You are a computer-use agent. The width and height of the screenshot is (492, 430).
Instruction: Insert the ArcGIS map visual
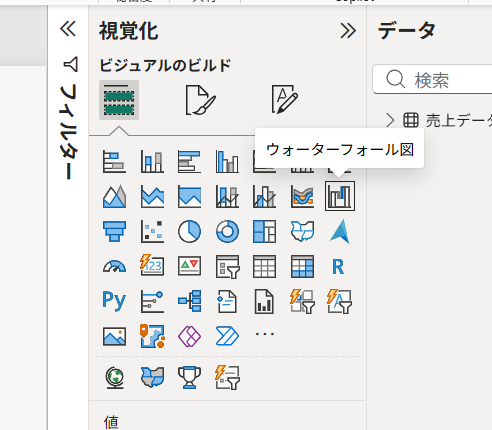(152, 336)
